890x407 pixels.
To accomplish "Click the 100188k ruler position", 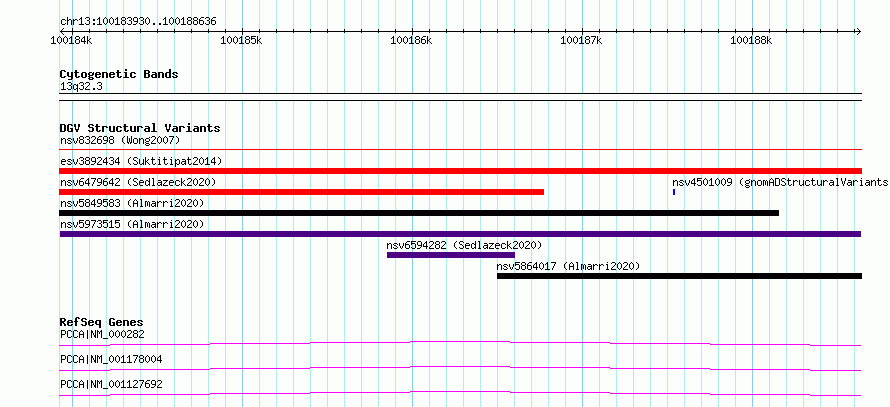I will tap(752, 40).
